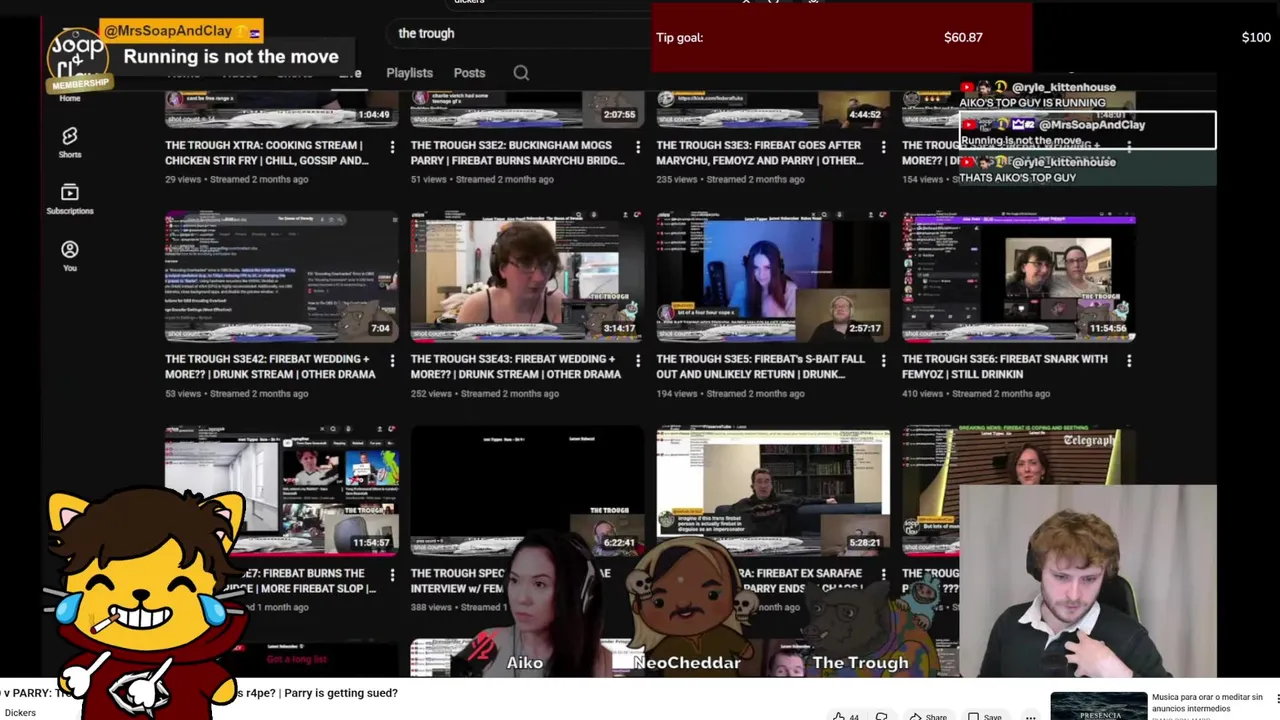Click '410 views • Streamed 2 months ago'
Image resolution: width=1280 pixels, height=720 pixels.
[x=976, y=393]
